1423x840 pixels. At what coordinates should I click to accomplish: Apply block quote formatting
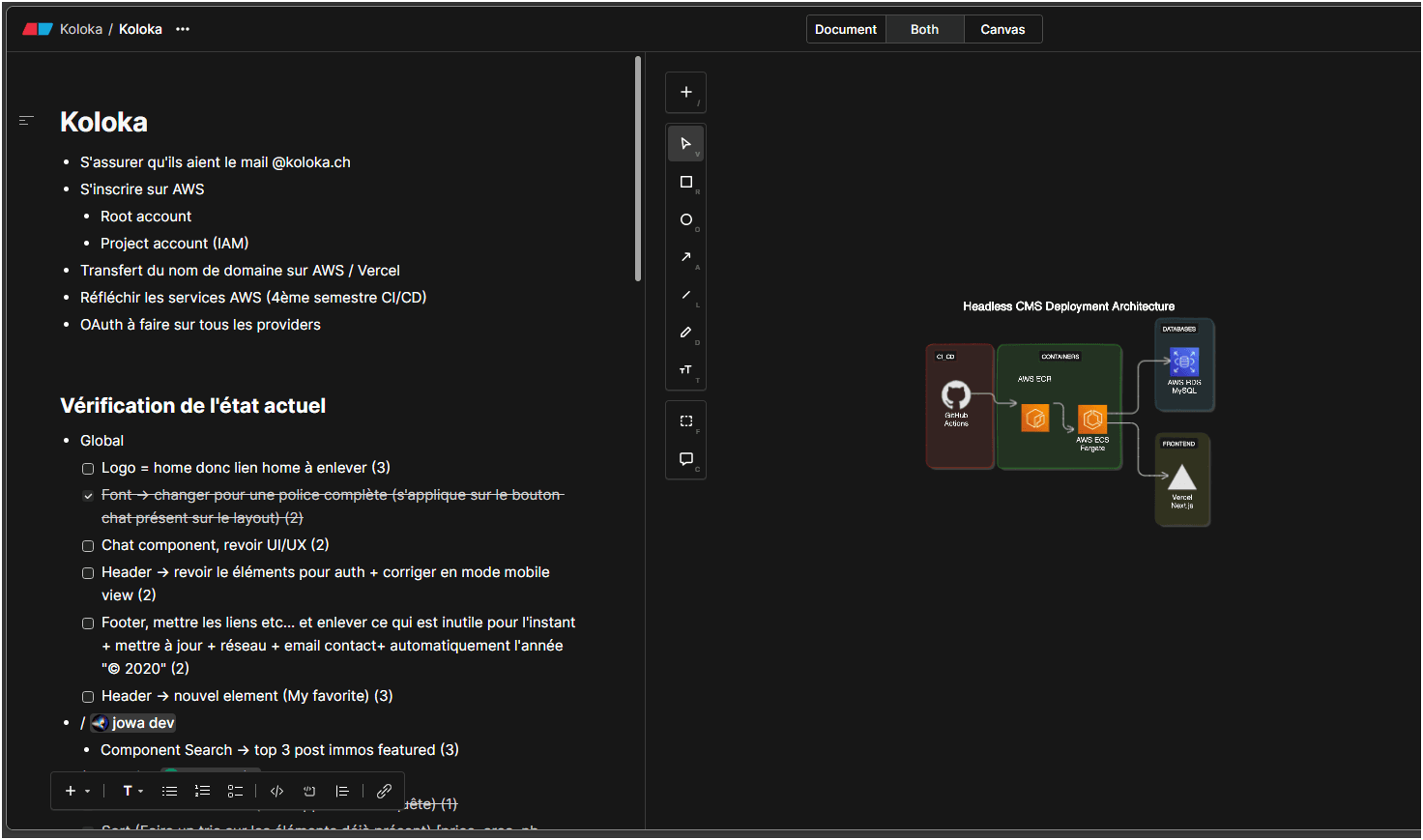pos(342,791)
